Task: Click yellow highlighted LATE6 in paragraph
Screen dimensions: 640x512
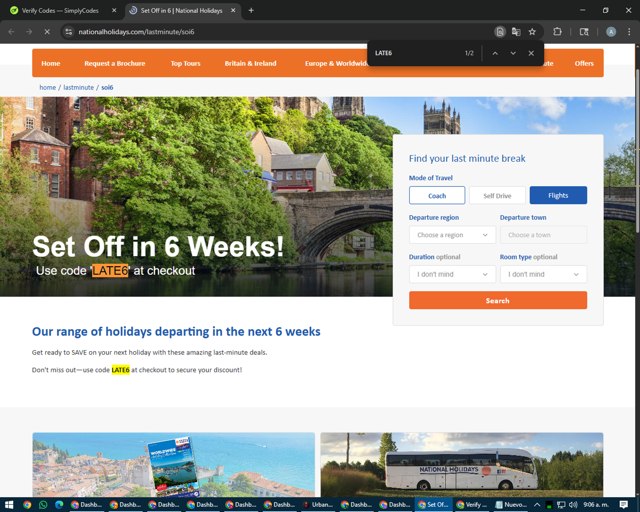Action: 120,370
